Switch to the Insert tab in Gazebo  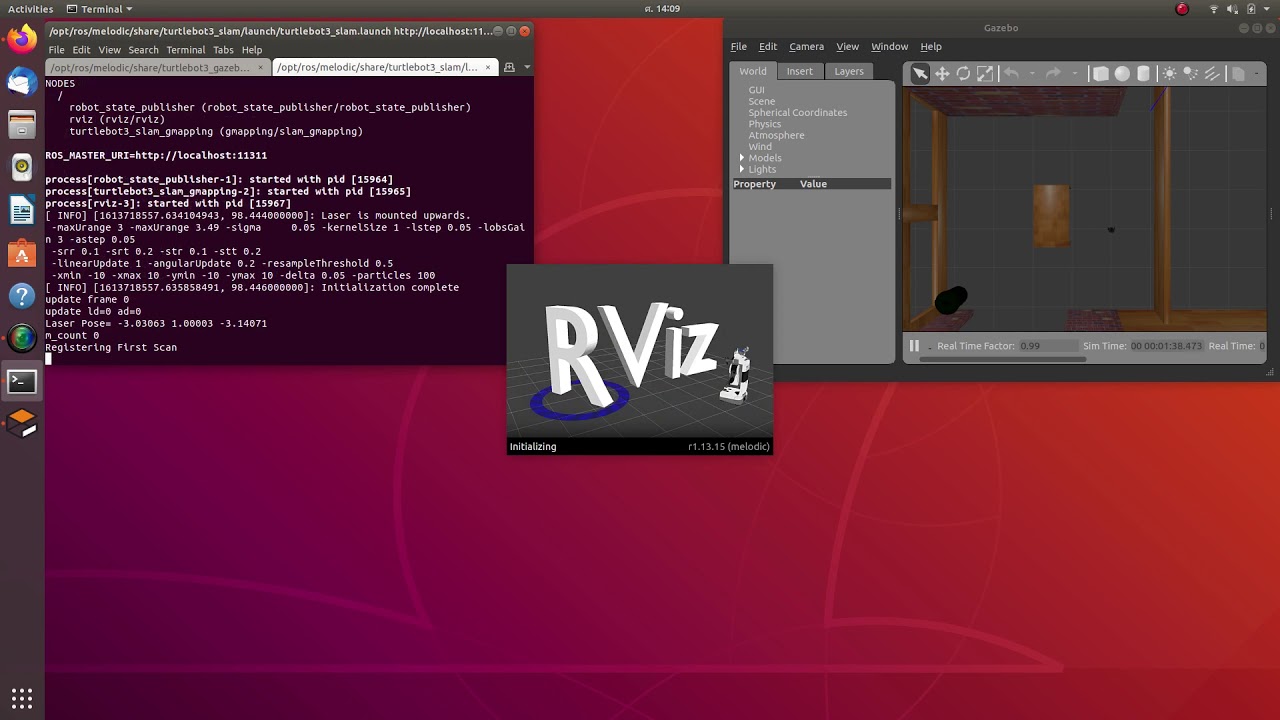click(x=799, y=71)
